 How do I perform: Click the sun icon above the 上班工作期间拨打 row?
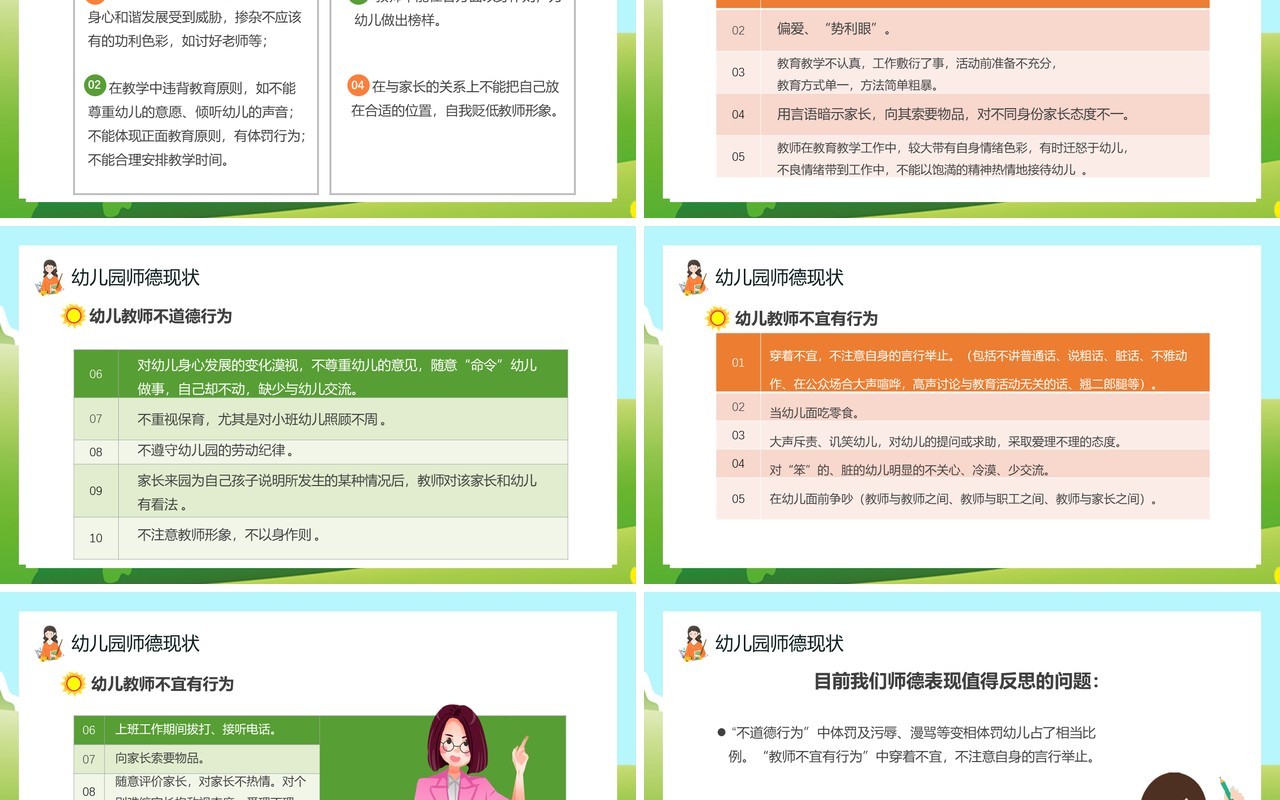(73, 684)
